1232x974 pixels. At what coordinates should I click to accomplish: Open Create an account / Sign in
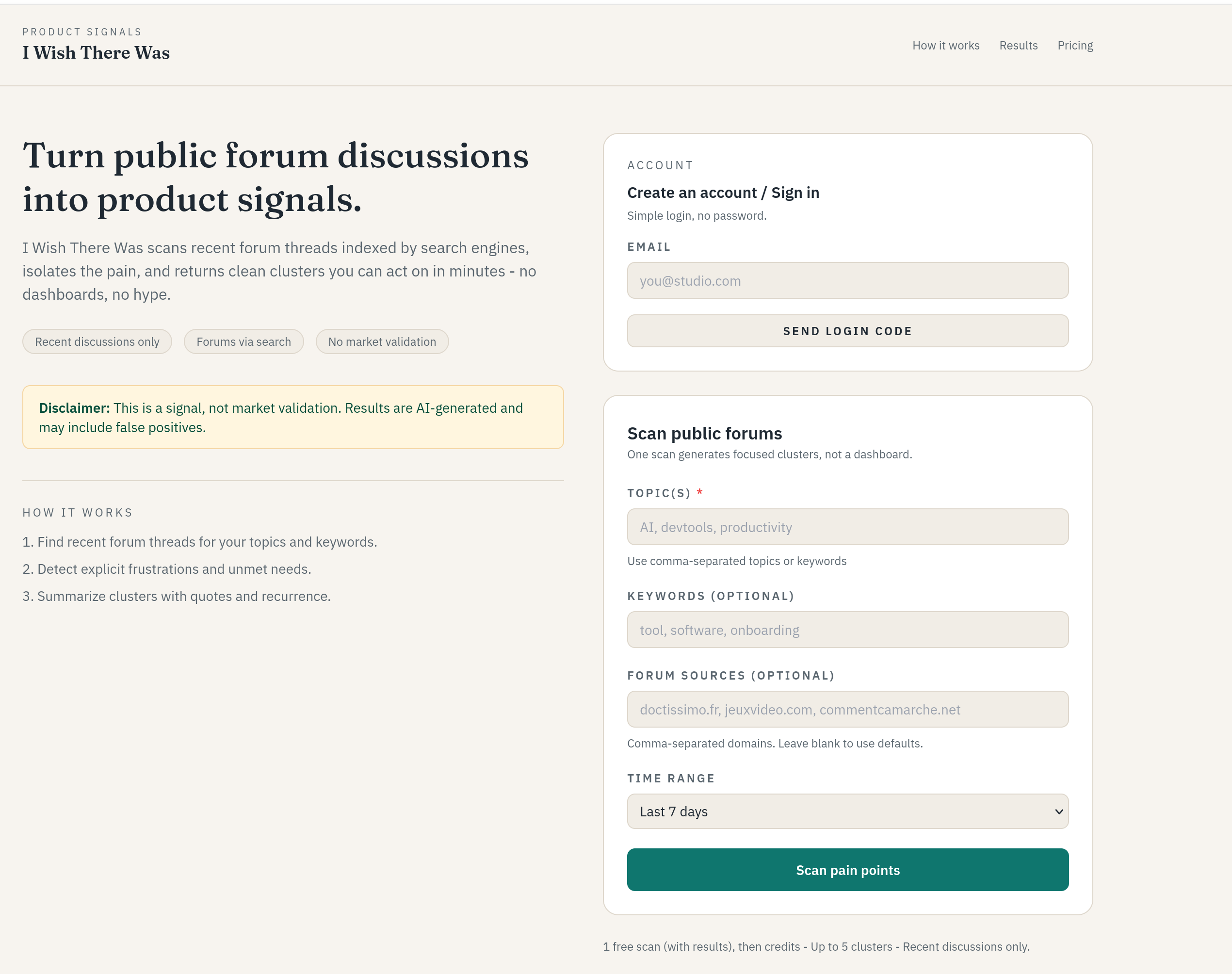point(723,192)
